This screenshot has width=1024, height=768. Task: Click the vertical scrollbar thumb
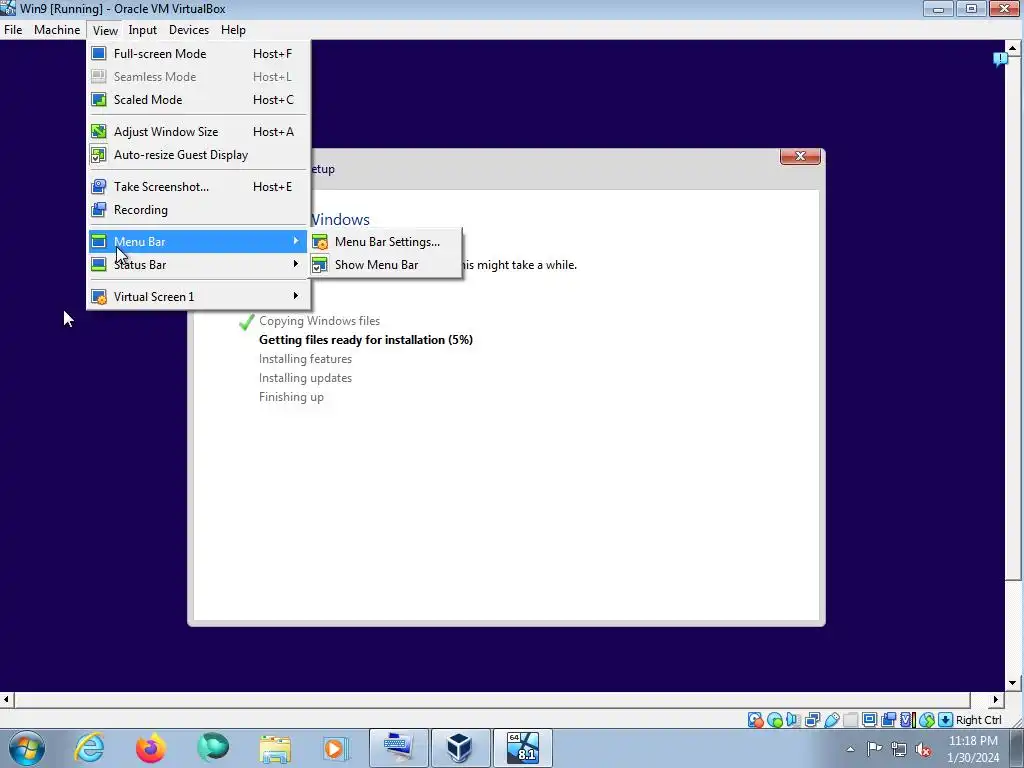point(1013,318)
